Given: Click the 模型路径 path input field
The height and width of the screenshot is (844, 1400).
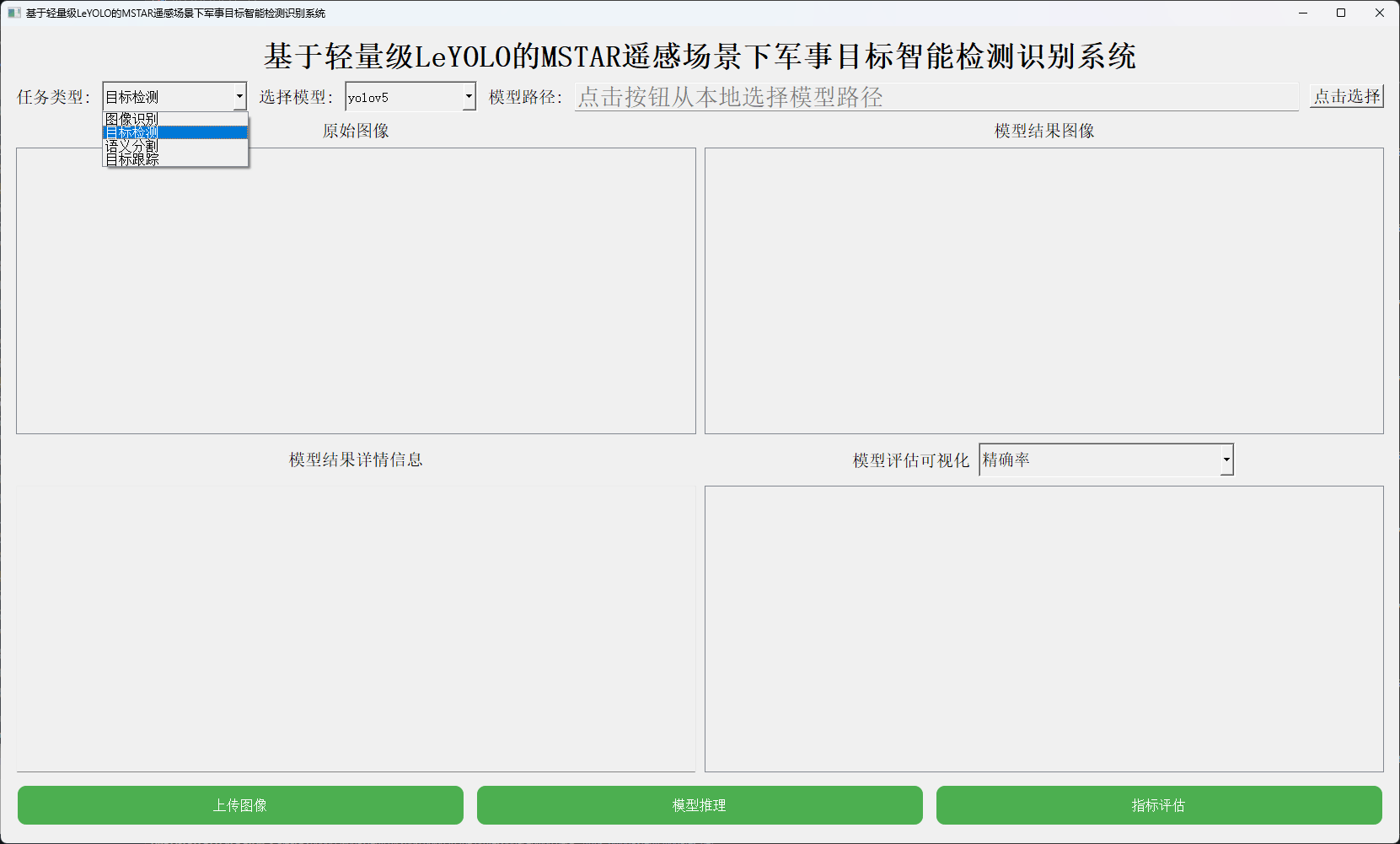Looking at the screenshot, I should 936,97.
